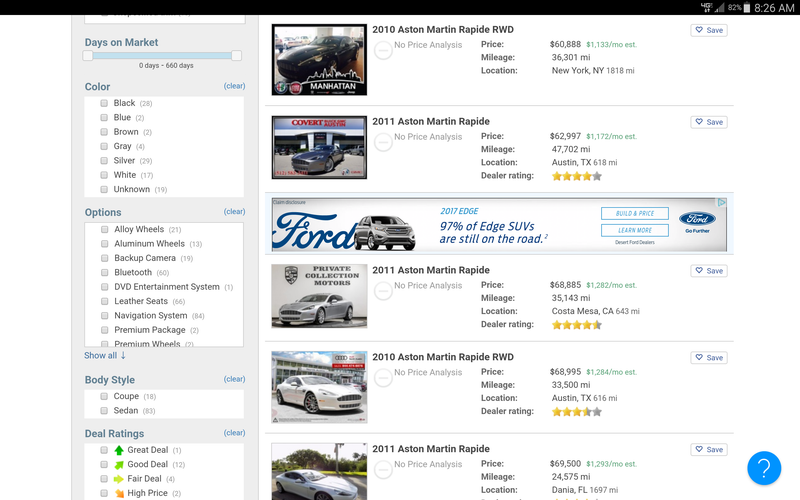Check the Unknown color filter
Viewport: 800px width, 500px height.
tap(104, 189)
